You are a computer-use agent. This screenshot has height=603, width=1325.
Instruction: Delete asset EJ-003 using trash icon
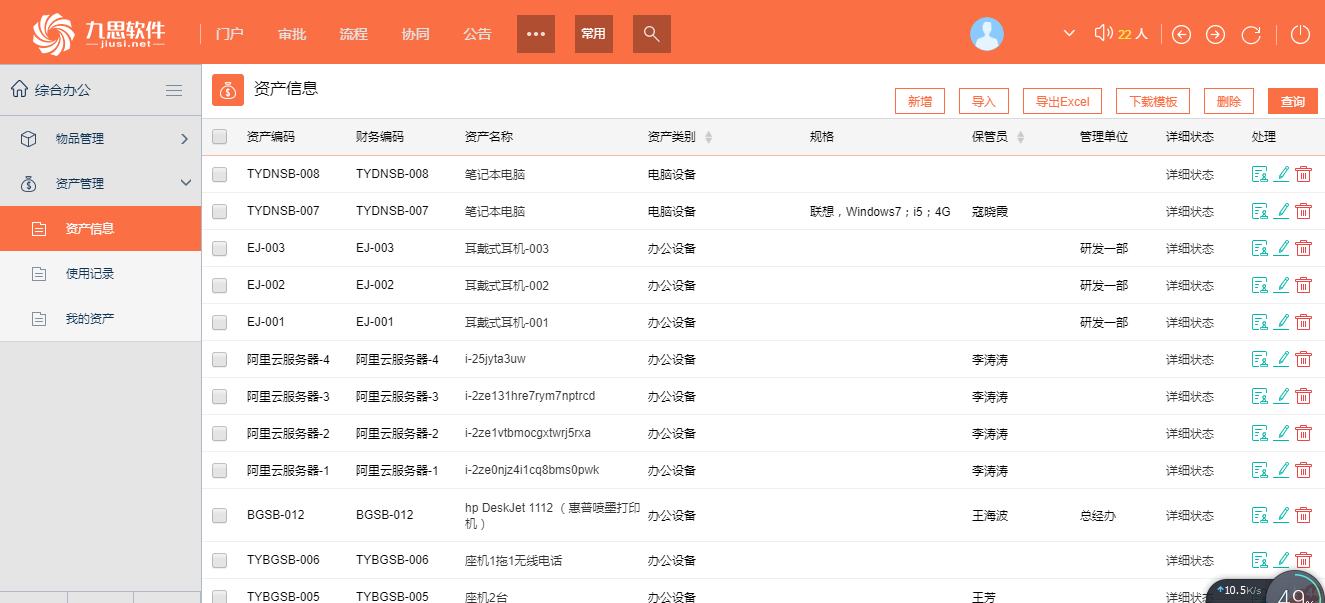click(x=1303, y=248)
